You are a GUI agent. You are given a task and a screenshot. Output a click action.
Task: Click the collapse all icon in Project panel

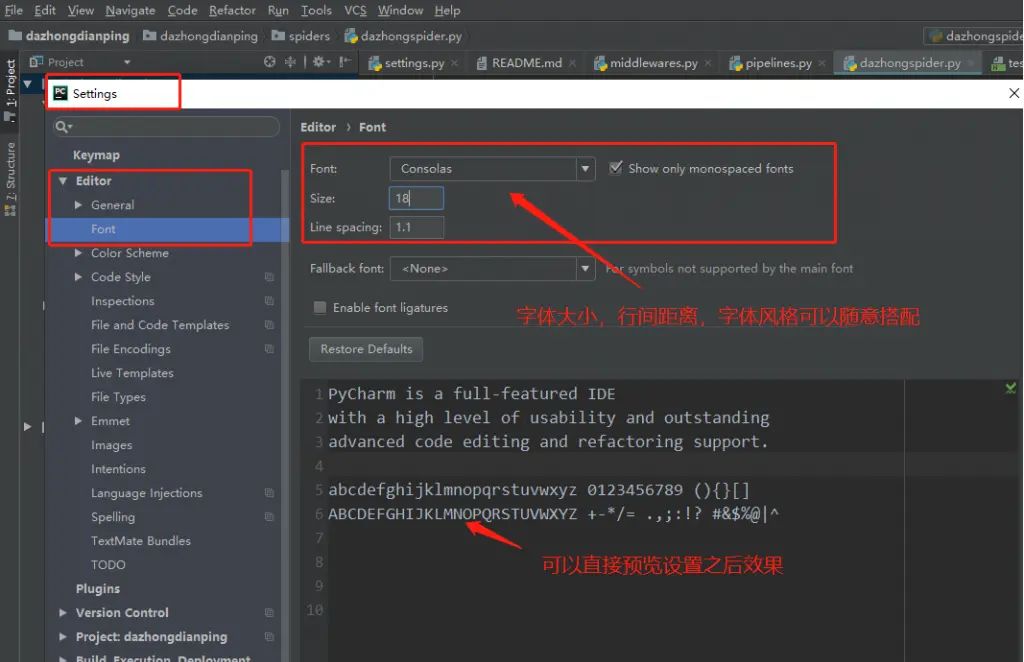(x=291, y=61)
